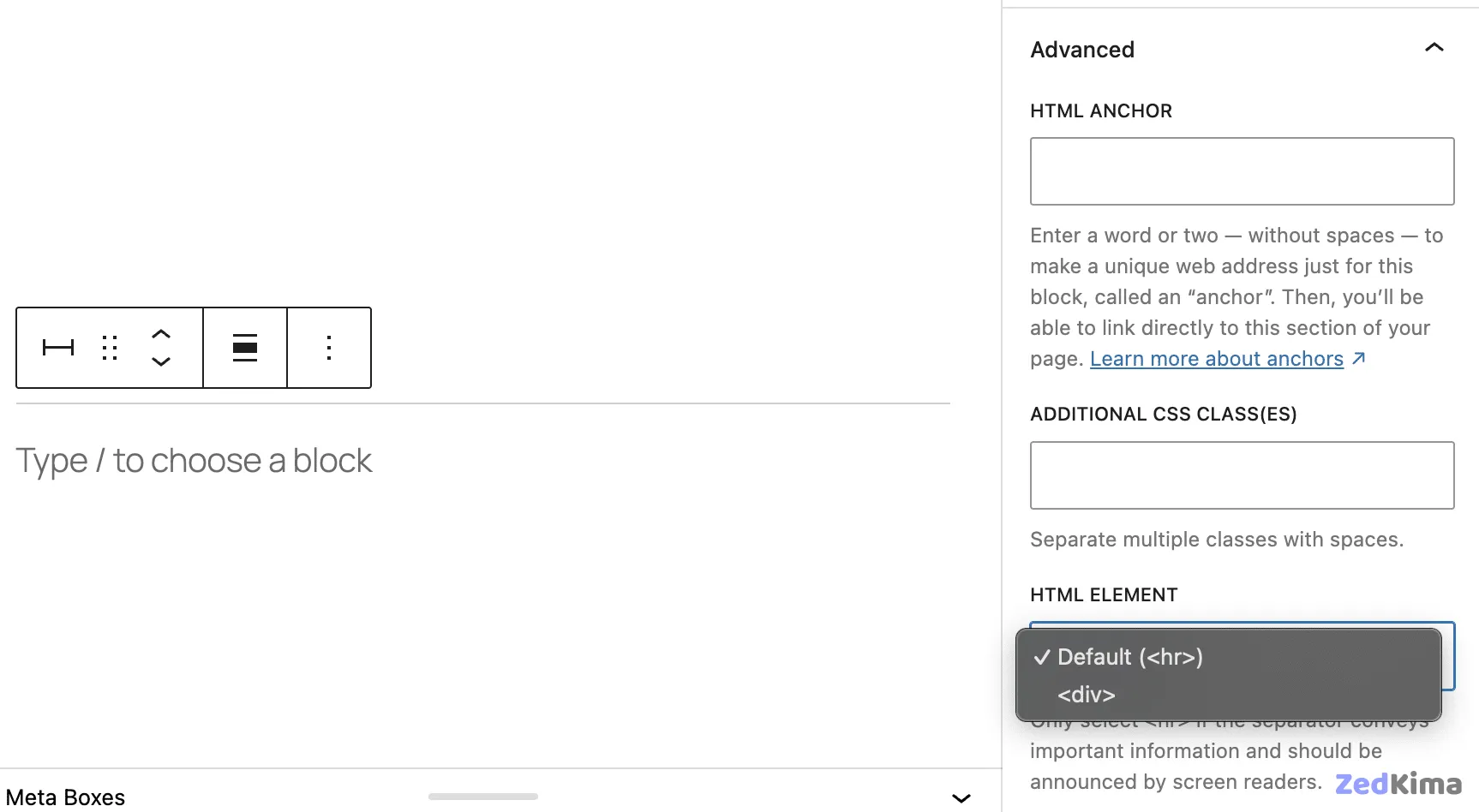Move the block down using the down arrow

point(161,362)
